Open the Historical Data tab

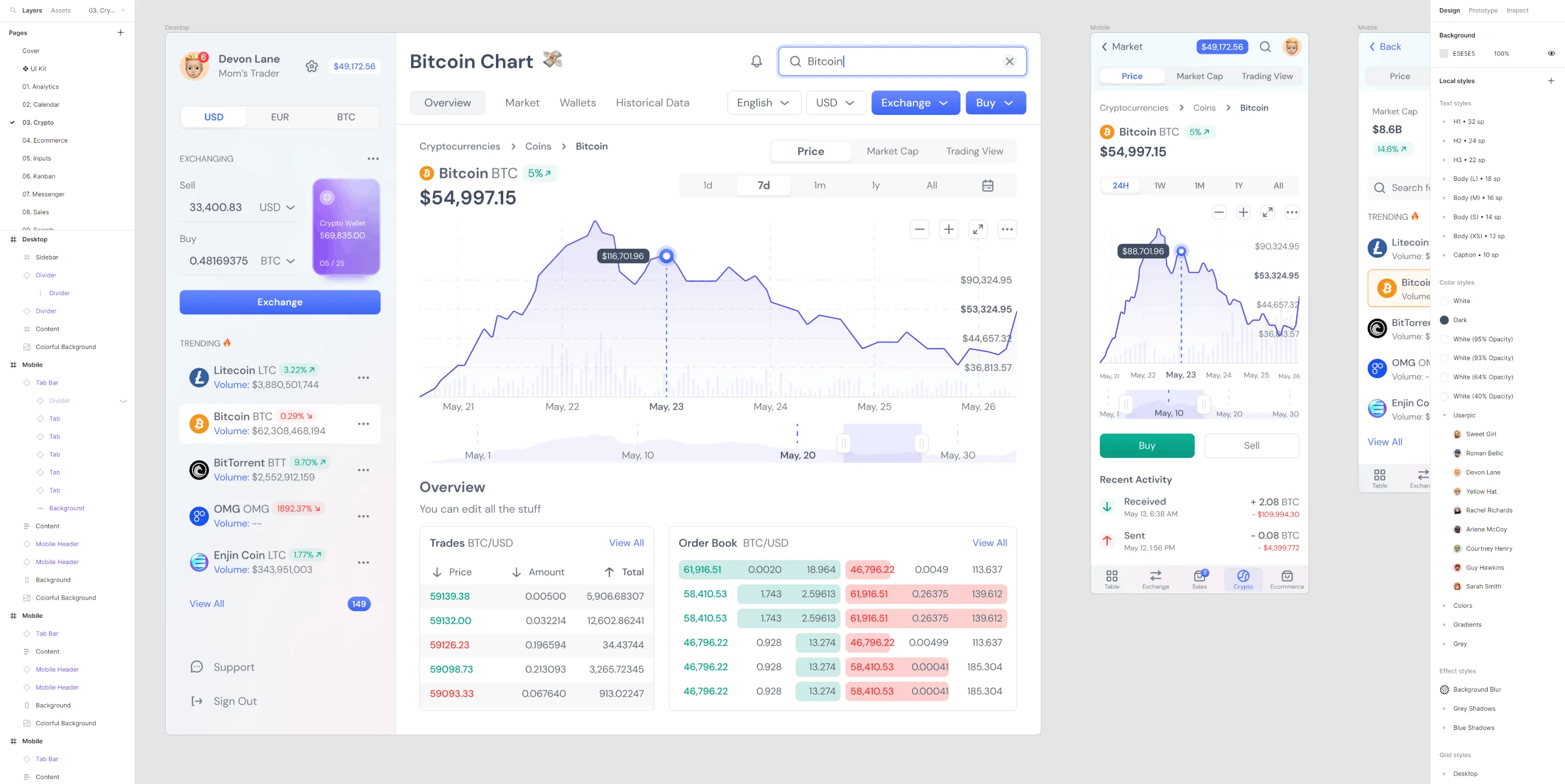[652, 103]
